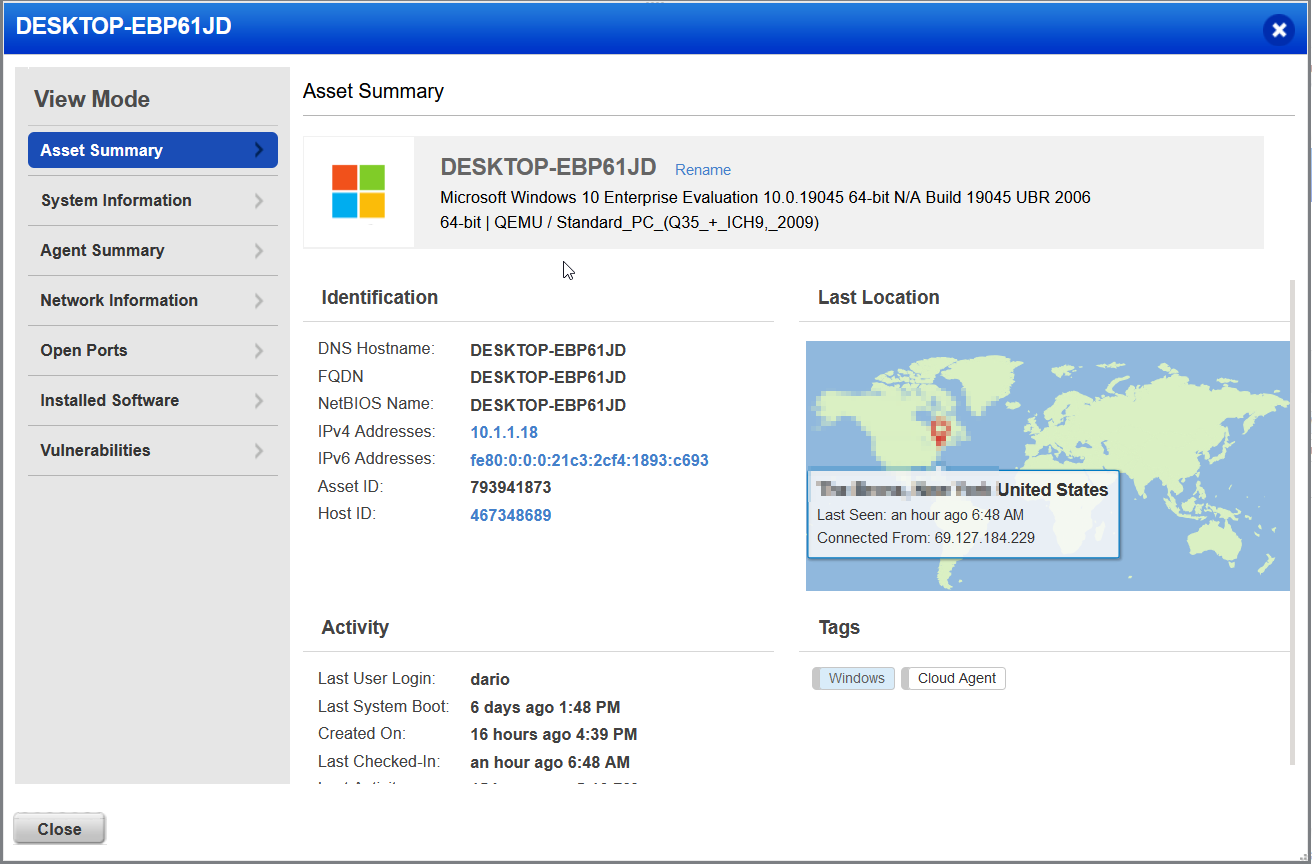Click the chevron next to Installed Software
This screenshot has height=865, width=1312.
point(259,400)
